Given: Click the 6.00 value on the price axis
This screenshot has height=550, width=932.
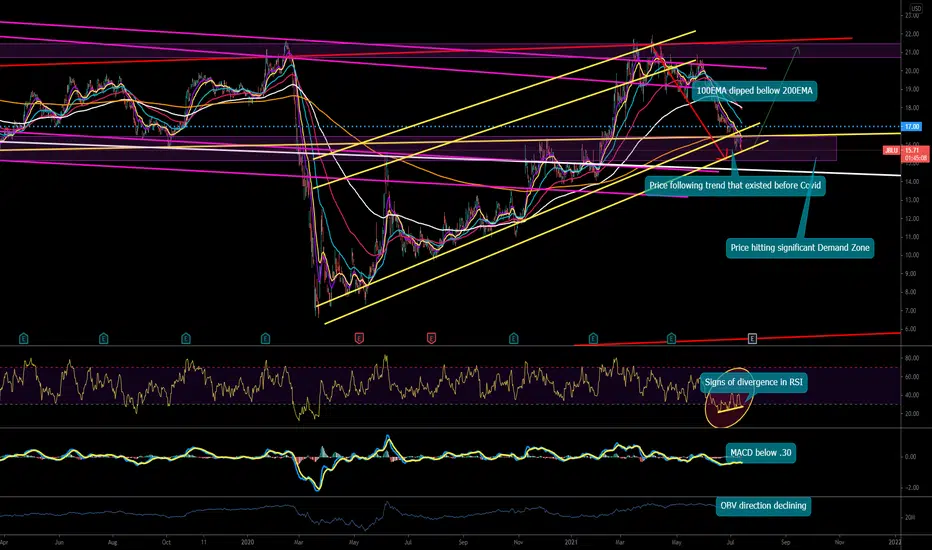Looking at the screenshot, I should [x=910, y=329].
